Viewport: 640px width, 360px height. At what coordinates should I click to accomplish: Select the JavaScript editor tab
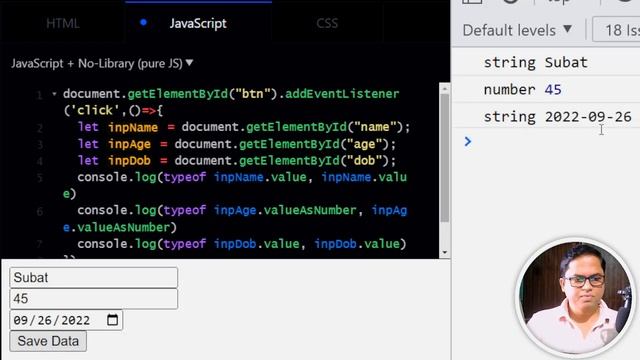pos(198,23)
